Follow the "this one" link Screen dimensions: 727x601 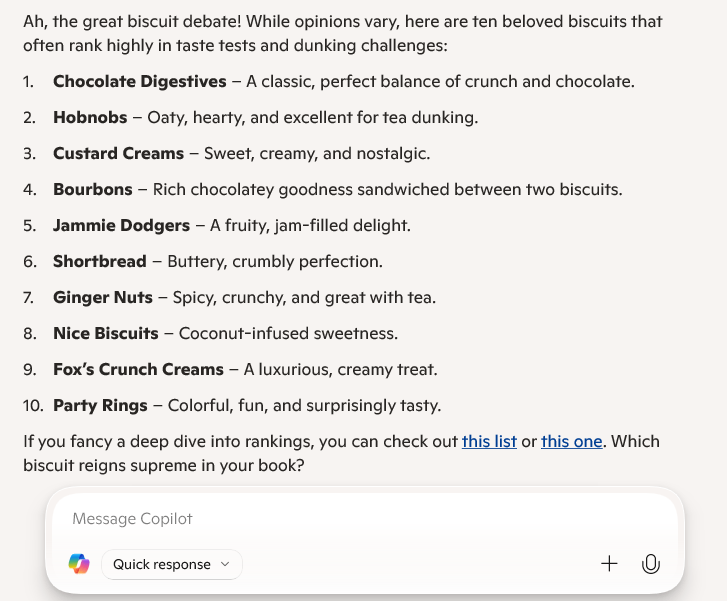[x=572, y=441]
